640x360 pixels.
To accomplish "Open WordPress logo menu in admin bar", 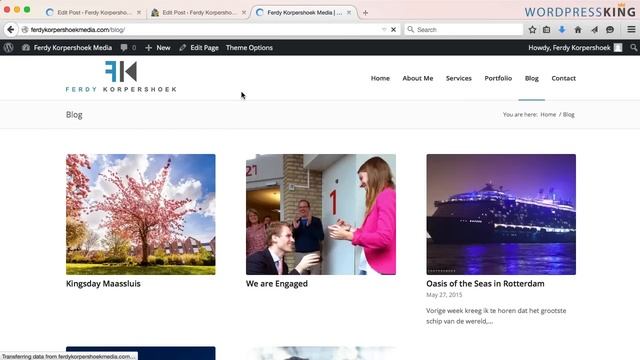I will tap(9, 47).
